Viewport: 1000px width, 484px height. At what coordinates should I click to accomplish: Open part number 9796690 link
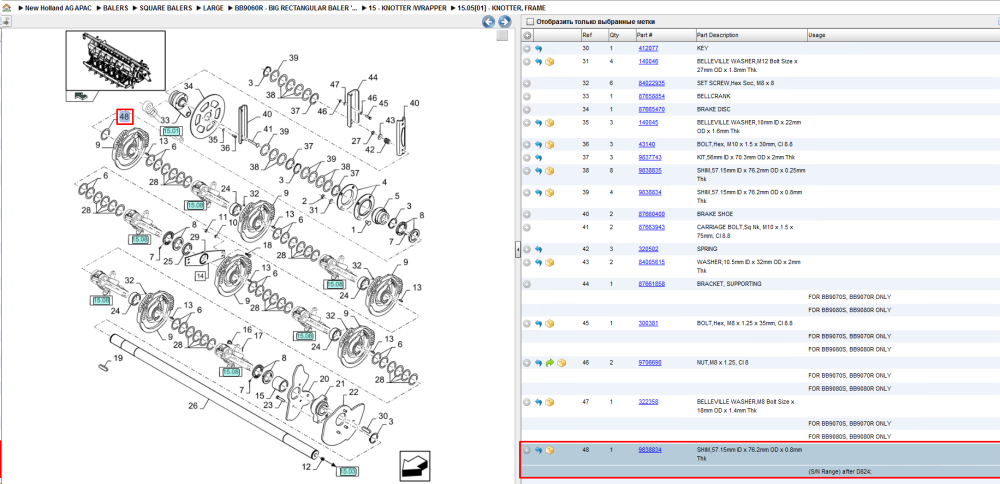(x=650, y=363)
